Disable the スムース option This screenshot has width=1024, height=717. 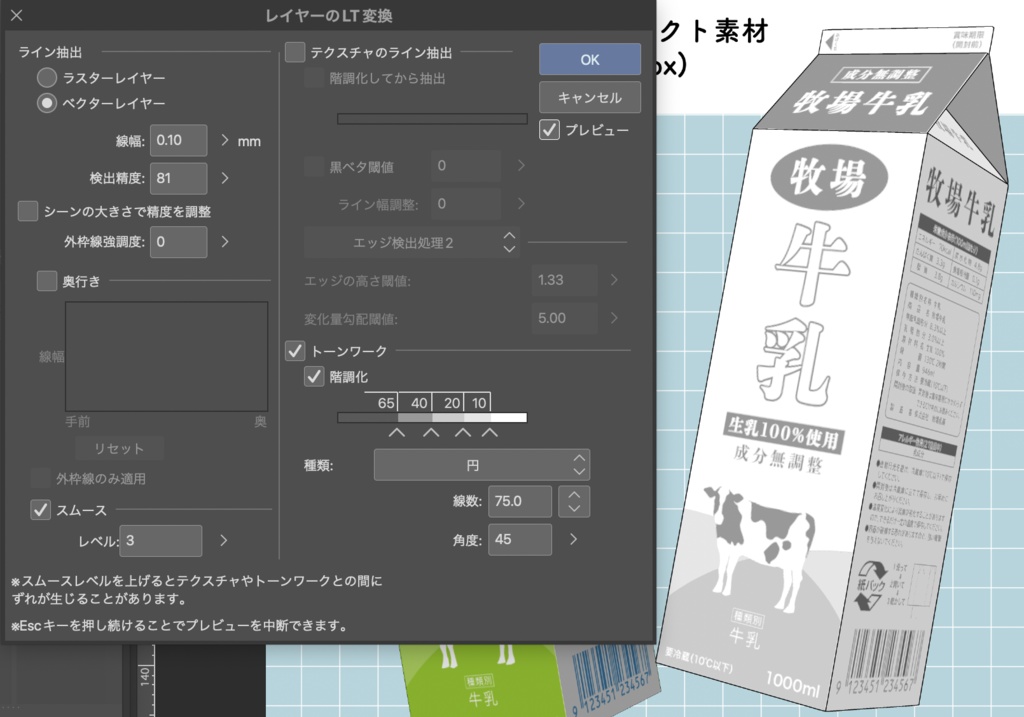(40, 510)
